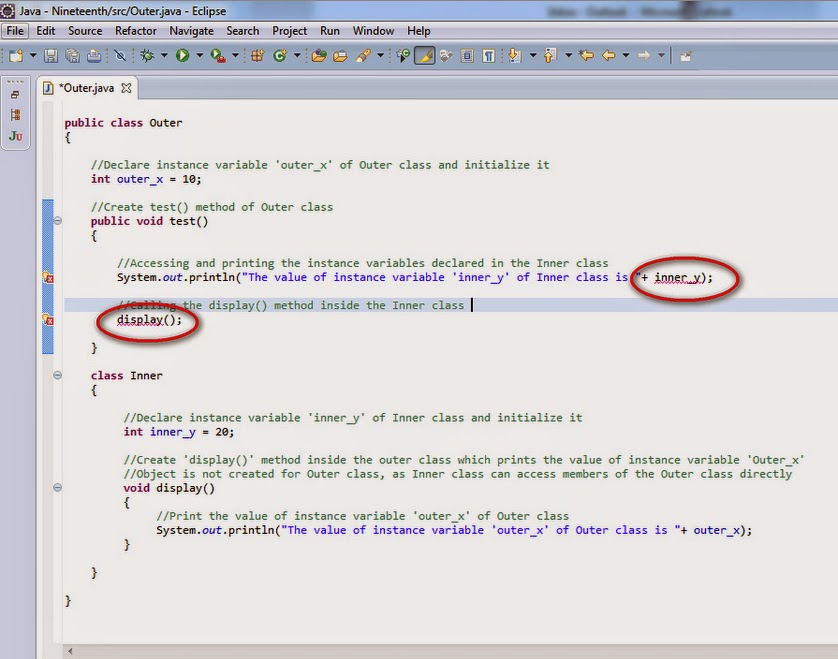Open the Refactor menu

tap(136, 31)
